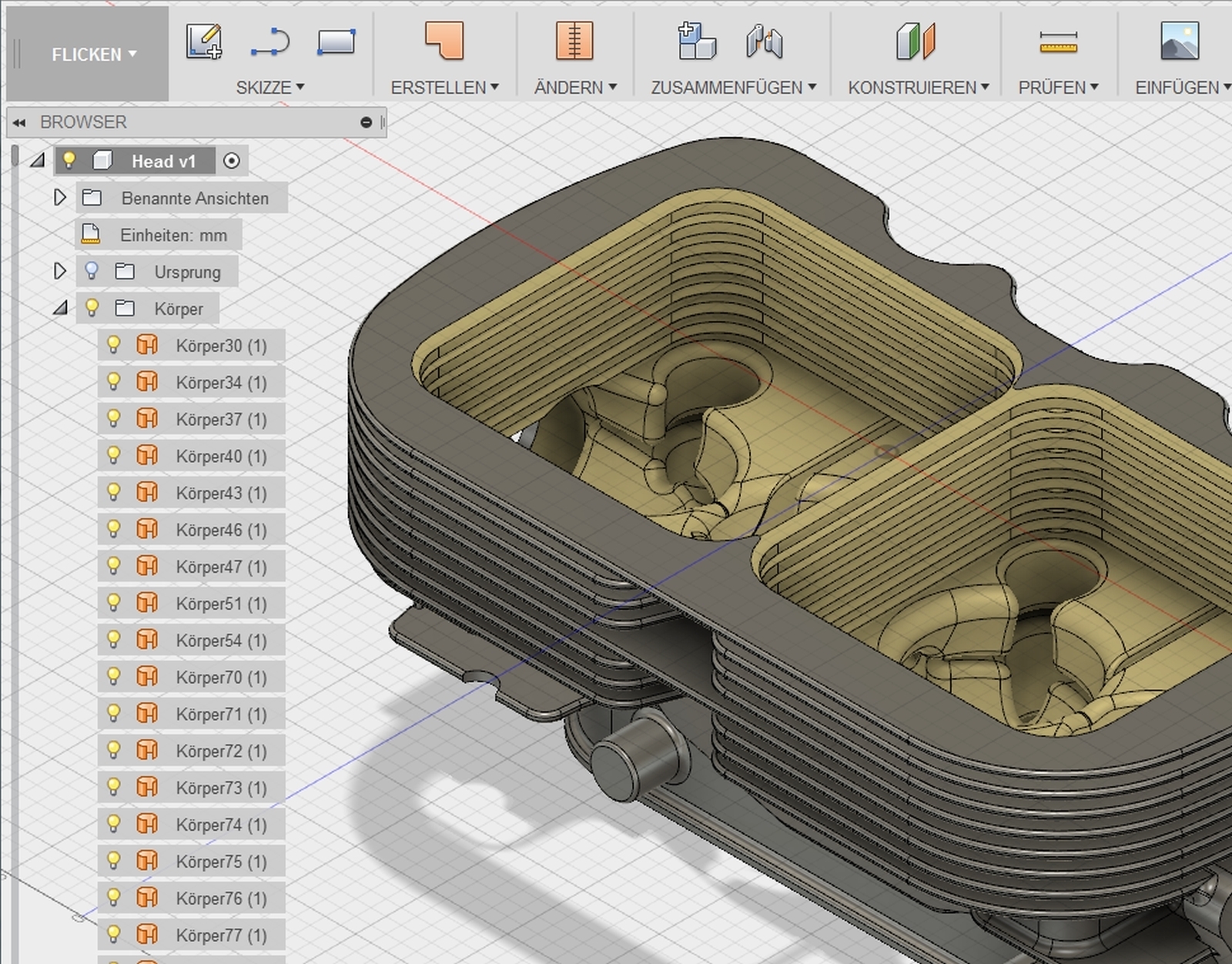Activate Head v1 radio button

(232, 161)
